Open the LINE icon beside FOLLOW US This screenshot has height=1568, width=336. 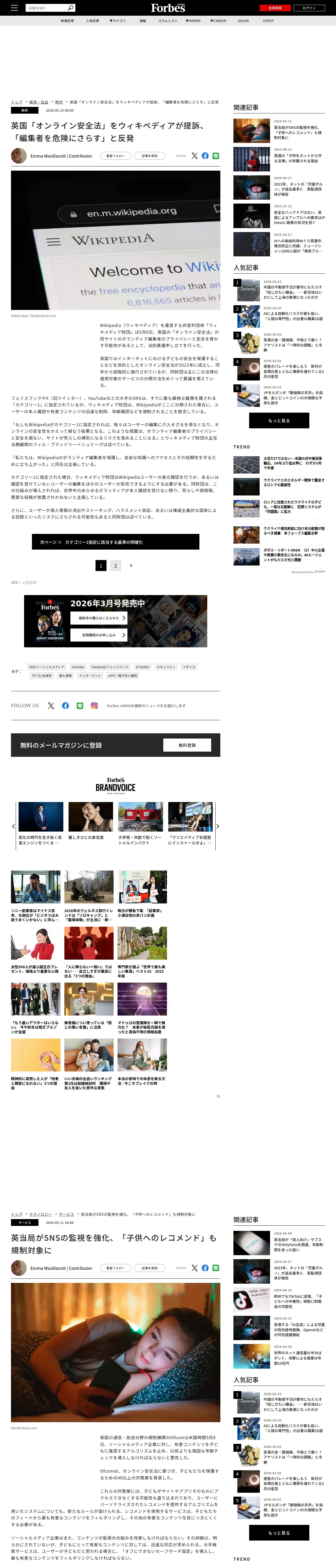(x=80, y=706)
